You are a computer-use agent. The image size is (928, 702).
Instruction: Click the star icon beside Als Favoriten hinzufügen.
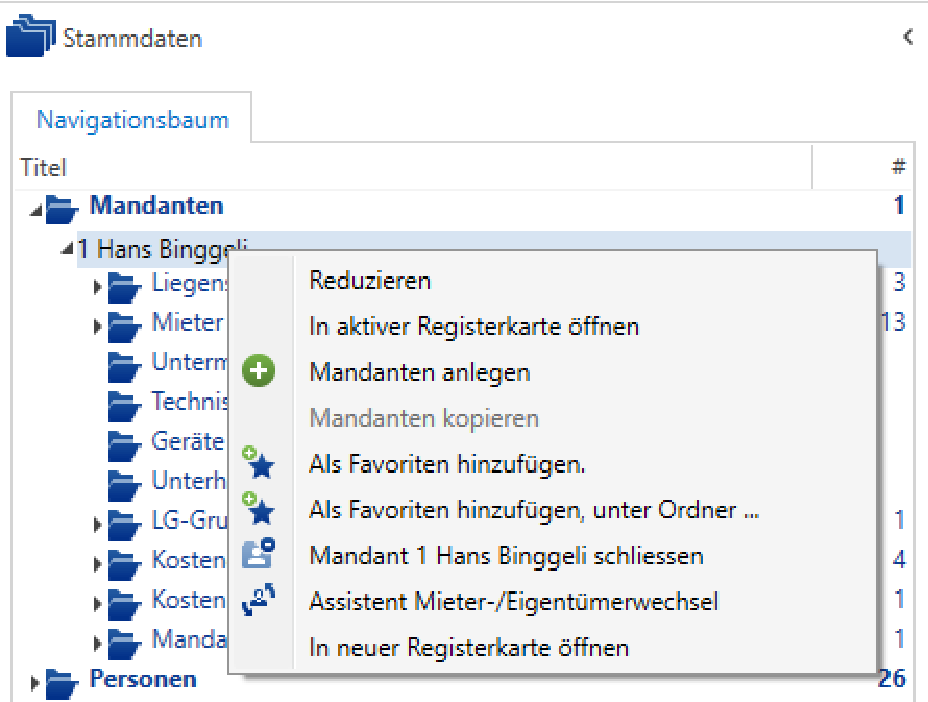tap(259, 462)
